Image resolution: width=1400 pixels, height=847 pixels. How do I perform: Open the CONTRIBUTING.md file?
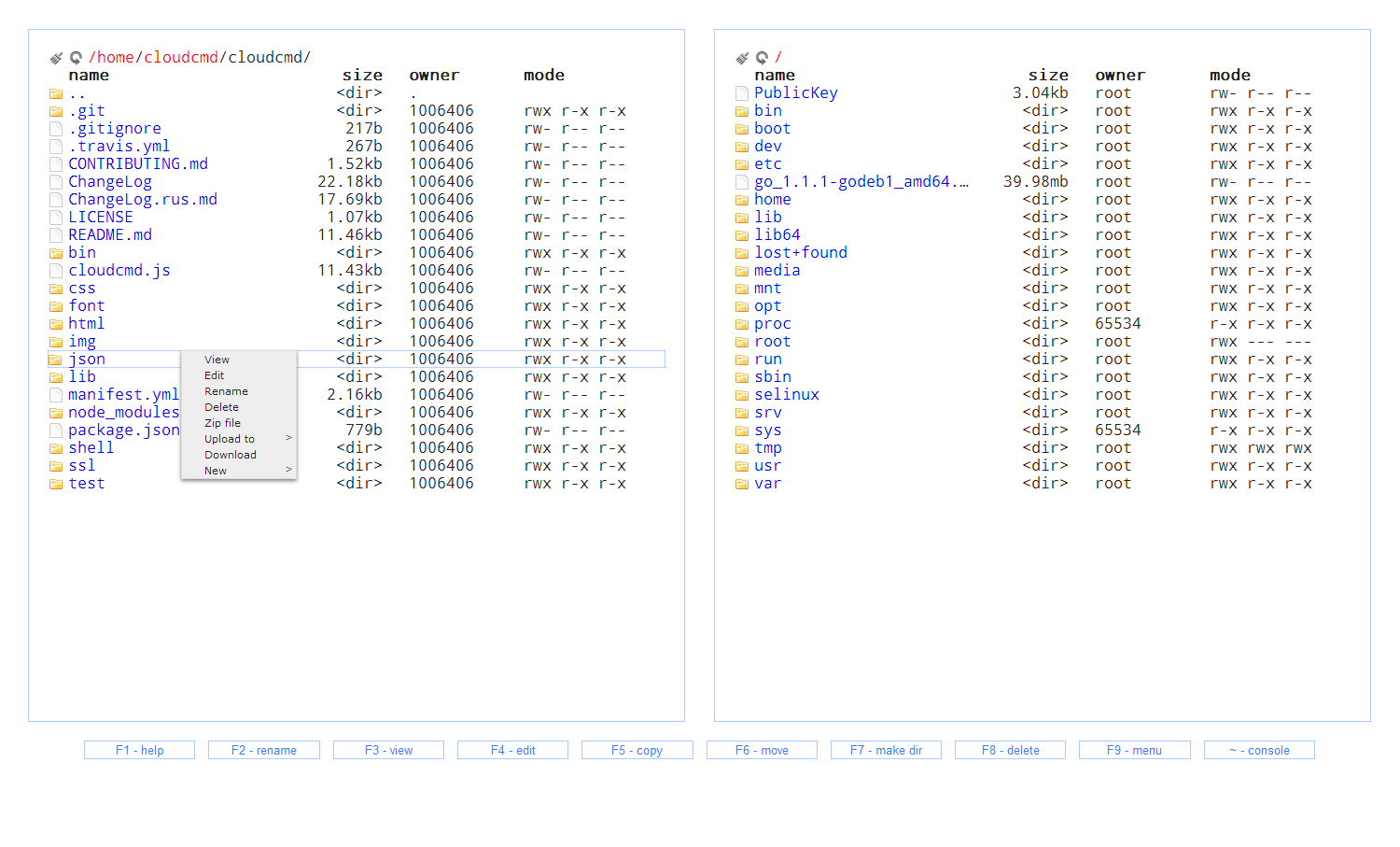[x=138, y=164]
